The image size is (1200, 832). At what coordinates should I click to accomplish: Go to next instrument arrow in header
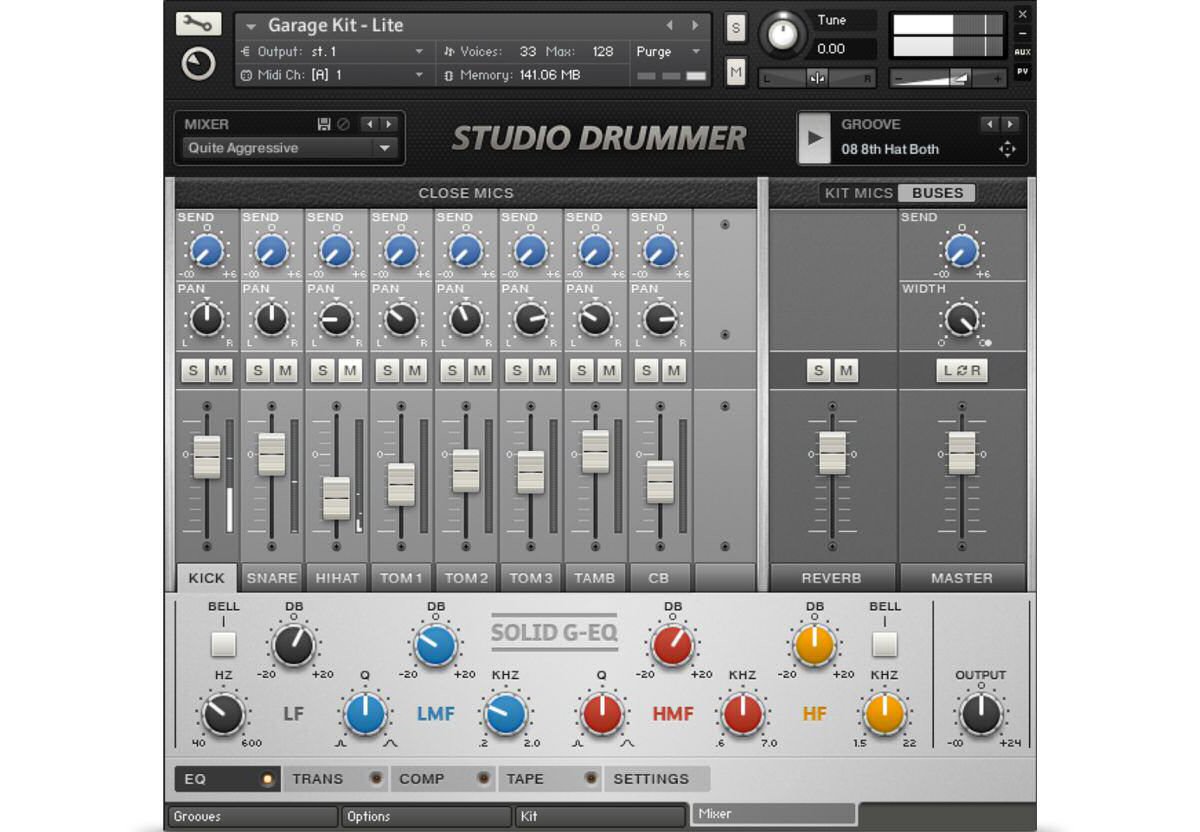695,25
